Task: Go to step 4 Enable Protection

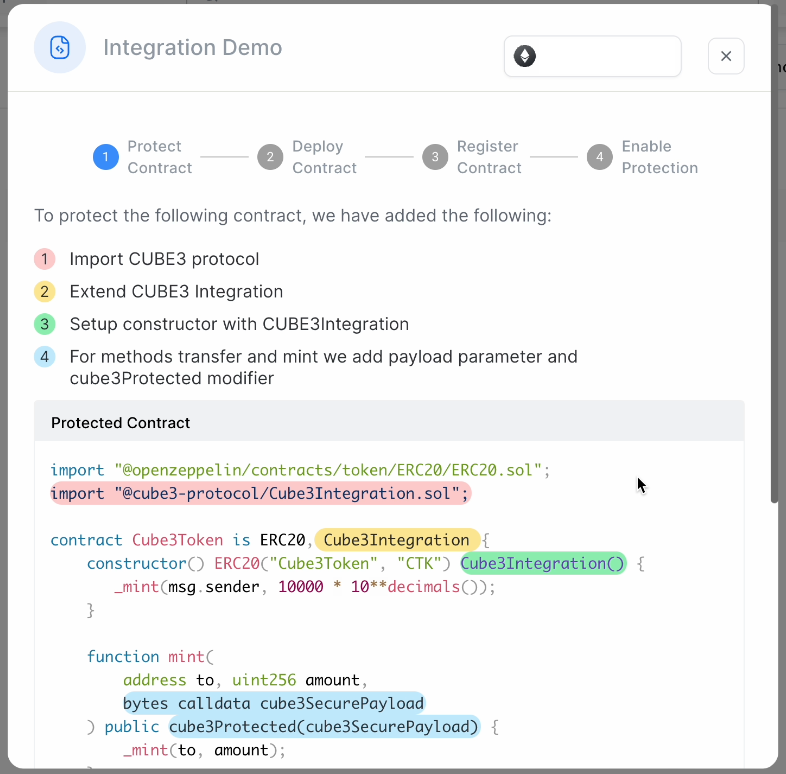Action: [x=643, y=157]
